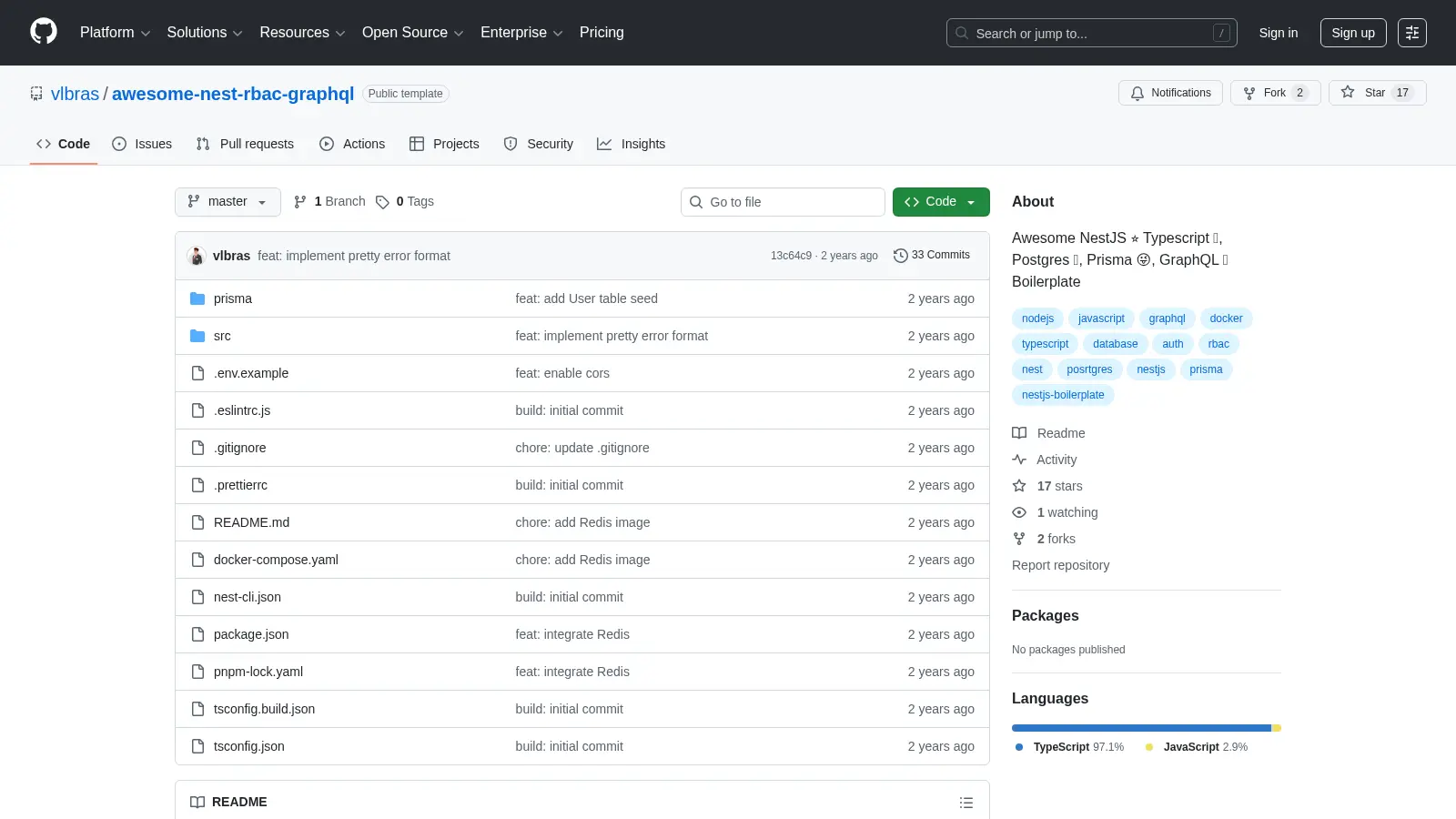Focus the Go to file field
Screen dimensions: 1456x819
tap(783, 202)
